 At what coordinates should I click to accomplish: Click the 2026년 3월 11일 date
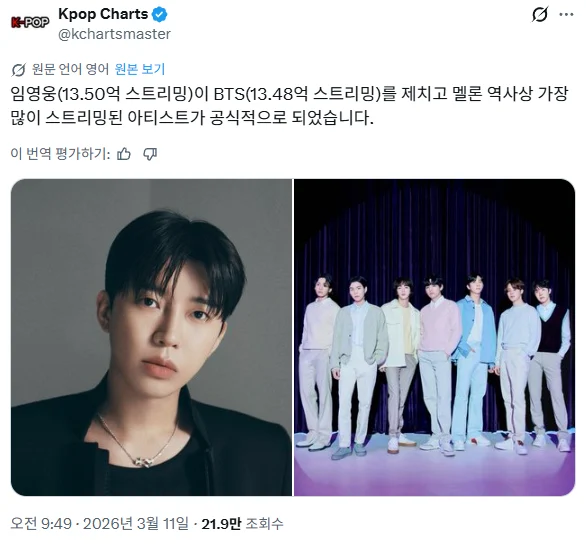click(x=136, y=523)
